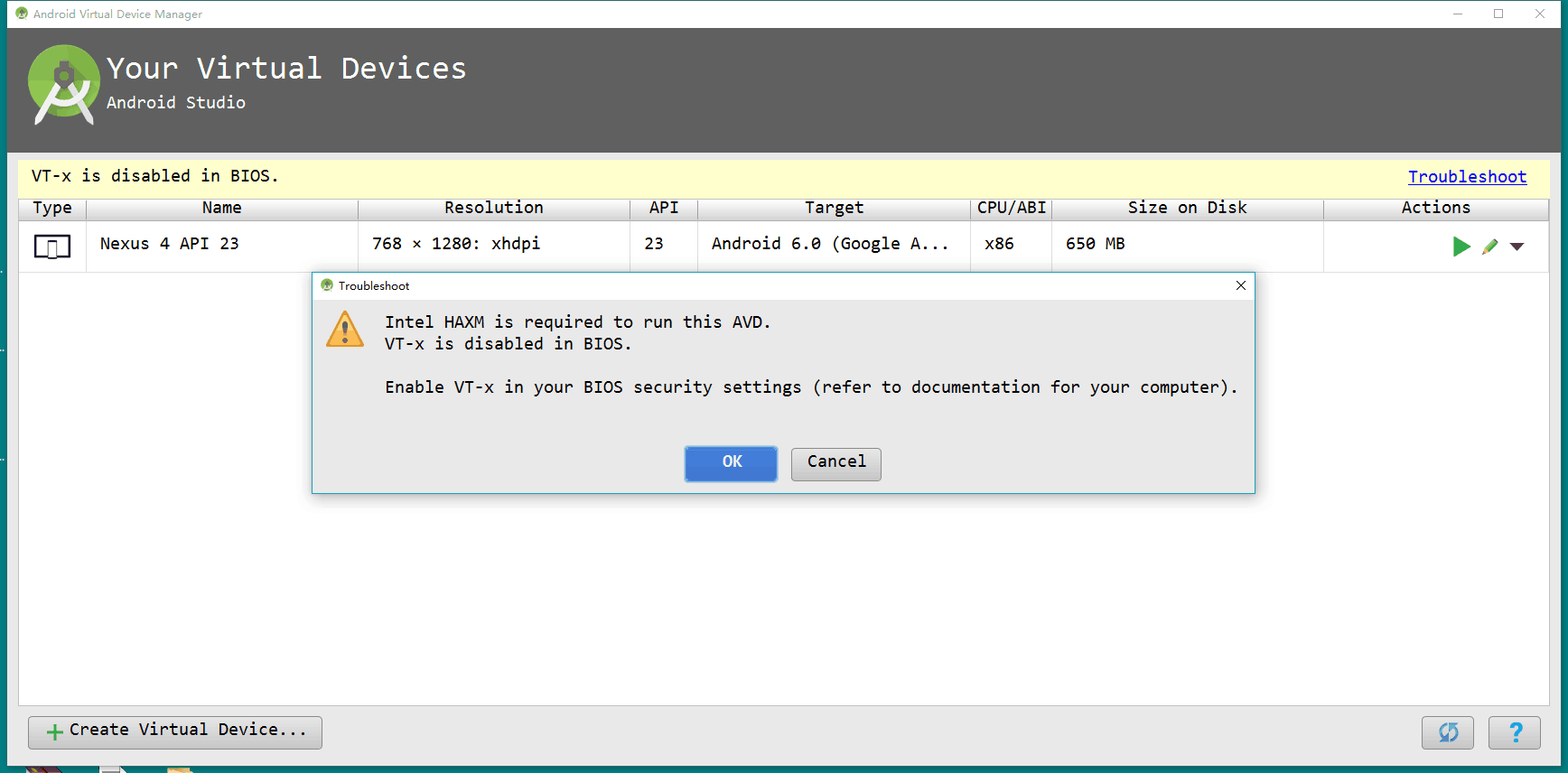Sort by the Type column header
Image resolution: width=1568 pixels, height=773 pixels.
[x=52, y=209]
